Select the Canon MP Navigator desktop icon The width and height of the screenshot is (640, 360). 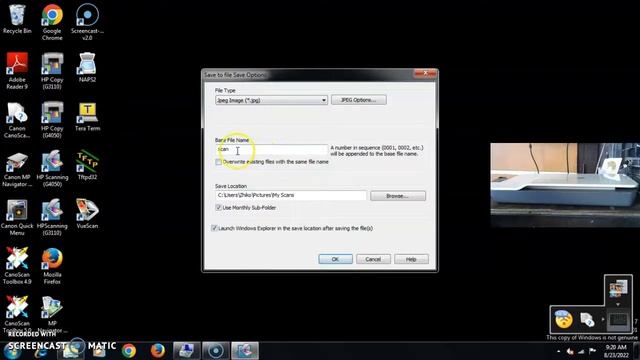pyautogui.click(x=17, y=169)
